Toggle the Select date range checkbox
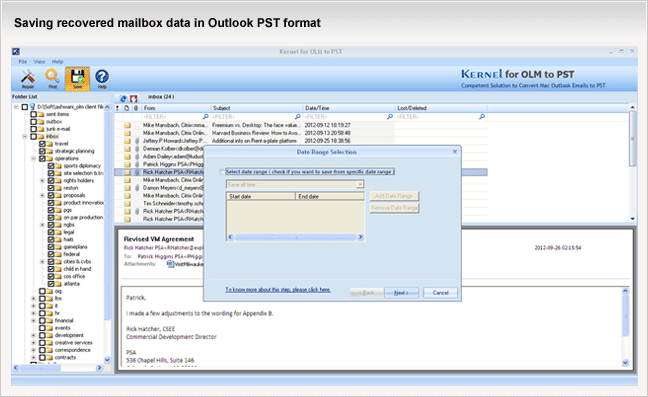The image size is (648, 397). [x=222, y=171]
